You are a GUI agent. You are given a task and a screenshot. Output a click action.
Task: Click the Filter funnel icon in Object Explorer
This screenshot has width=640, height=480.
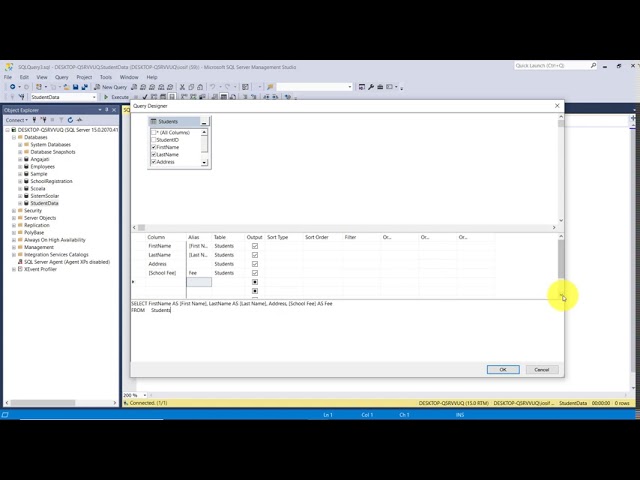pyautogui.click(x=61, y=120)
